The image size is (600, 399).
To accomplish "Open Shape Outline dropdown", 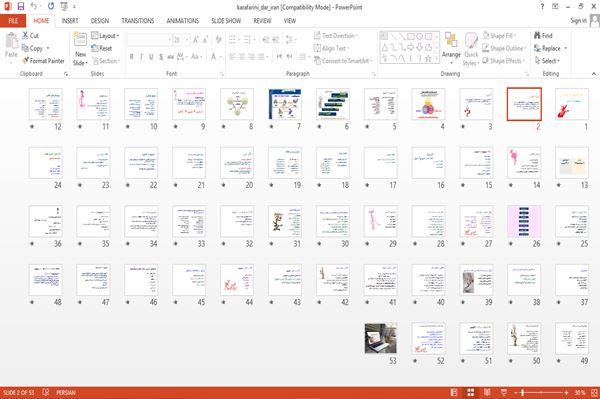I will click(x=504, y=48).
